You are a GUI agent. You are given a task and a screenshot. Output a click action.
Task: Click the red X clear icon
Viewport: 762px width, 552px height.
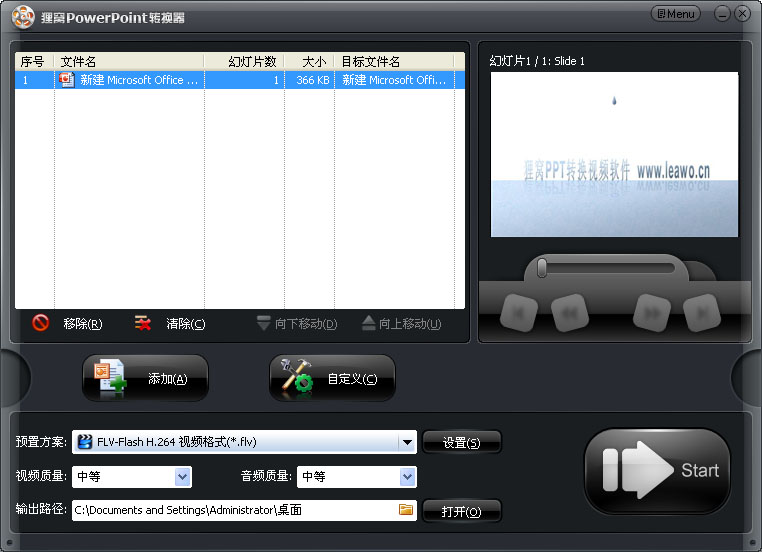coord(142,323)
